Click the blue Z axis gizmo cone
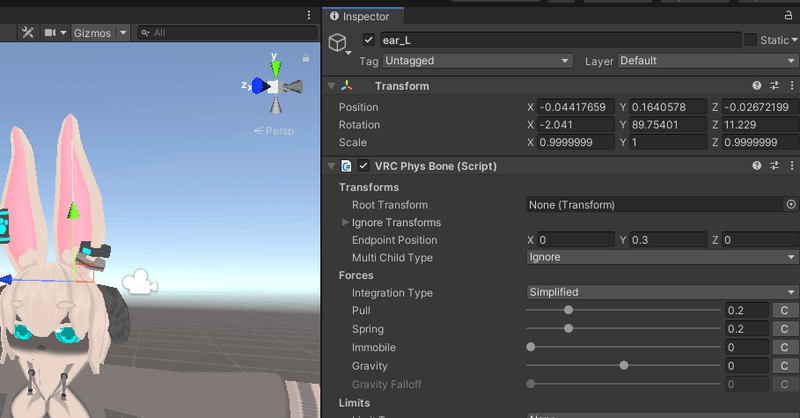Screen dimensions: 800x418 coord(260,86)
